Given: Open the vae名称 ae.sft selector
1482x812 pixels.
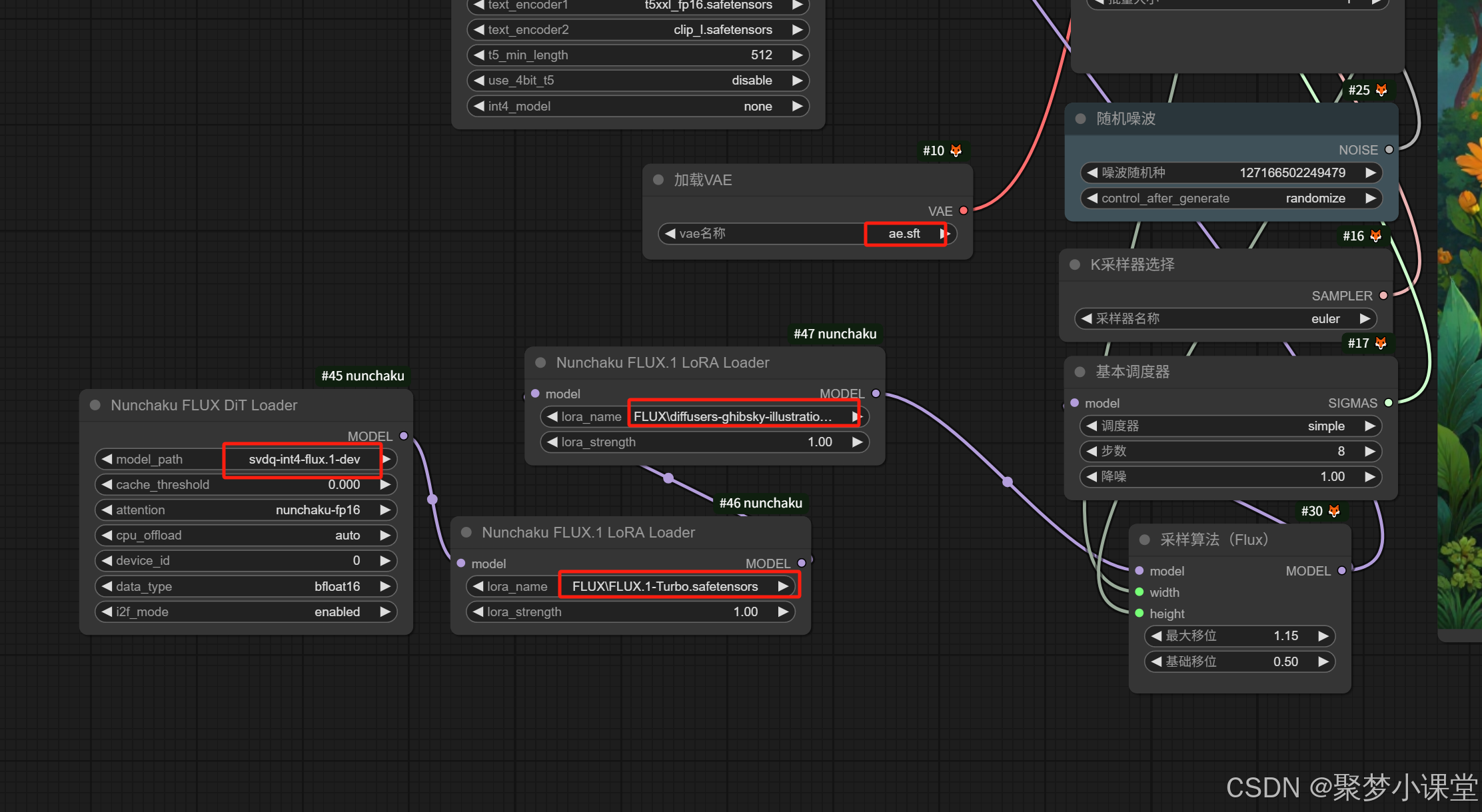Looking at the screenshot, I should click(x=904, y=234).
